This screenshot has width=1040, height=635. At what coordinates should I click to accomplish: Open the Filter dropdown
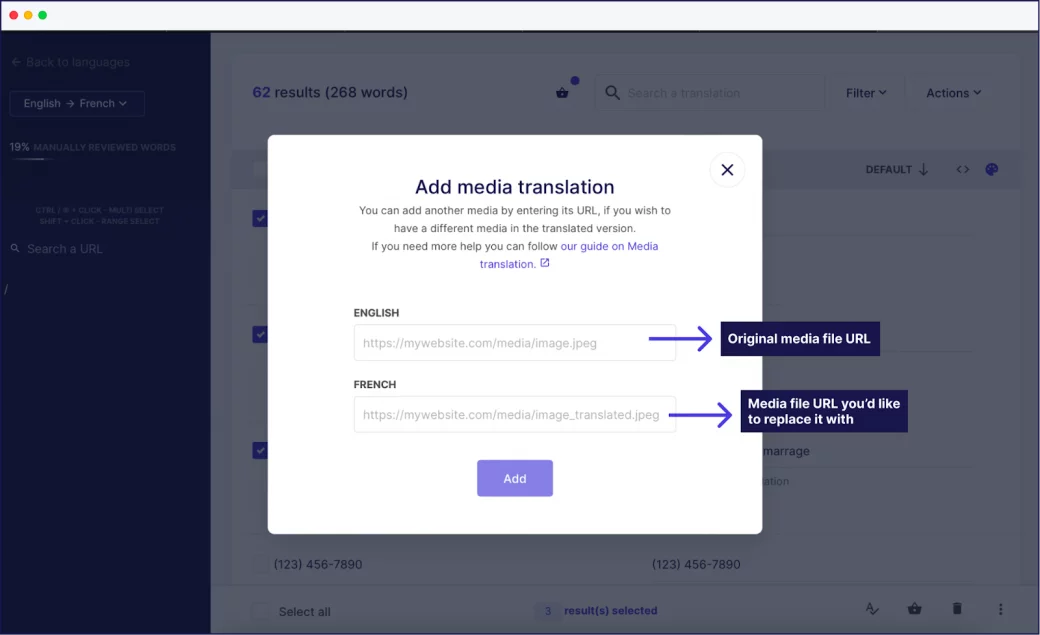[x=866, y=93]
